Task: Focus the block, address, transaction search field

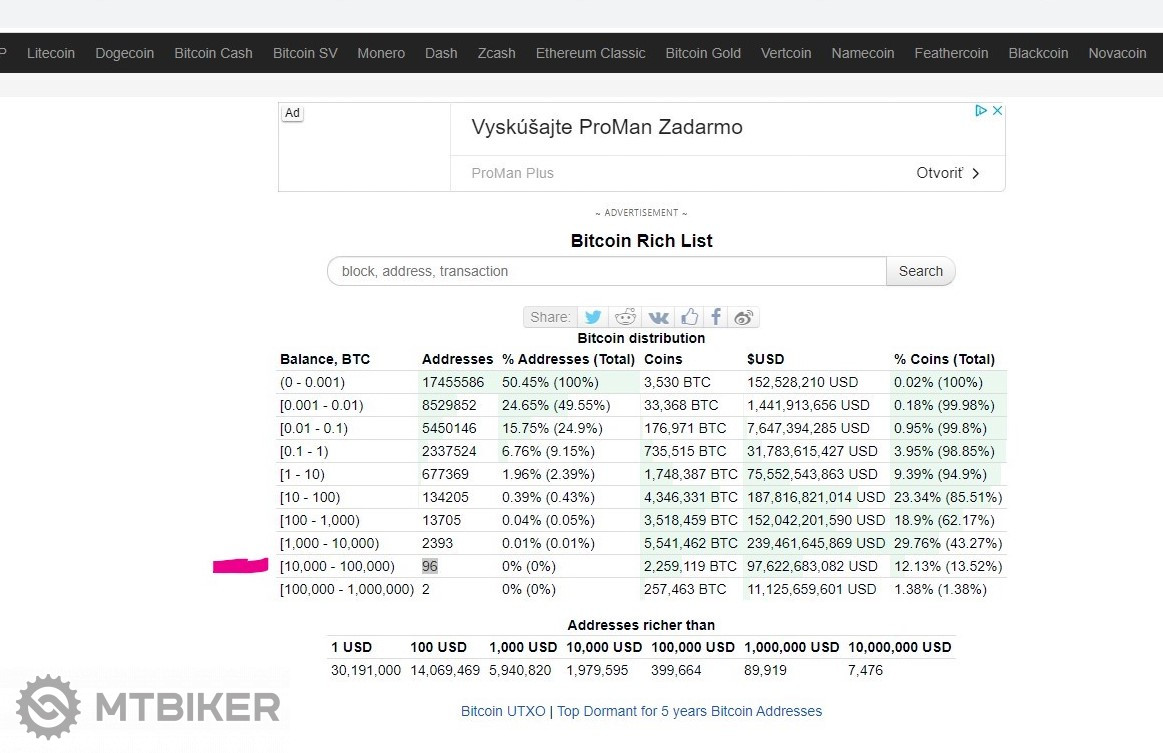Action: coord(607,271)
